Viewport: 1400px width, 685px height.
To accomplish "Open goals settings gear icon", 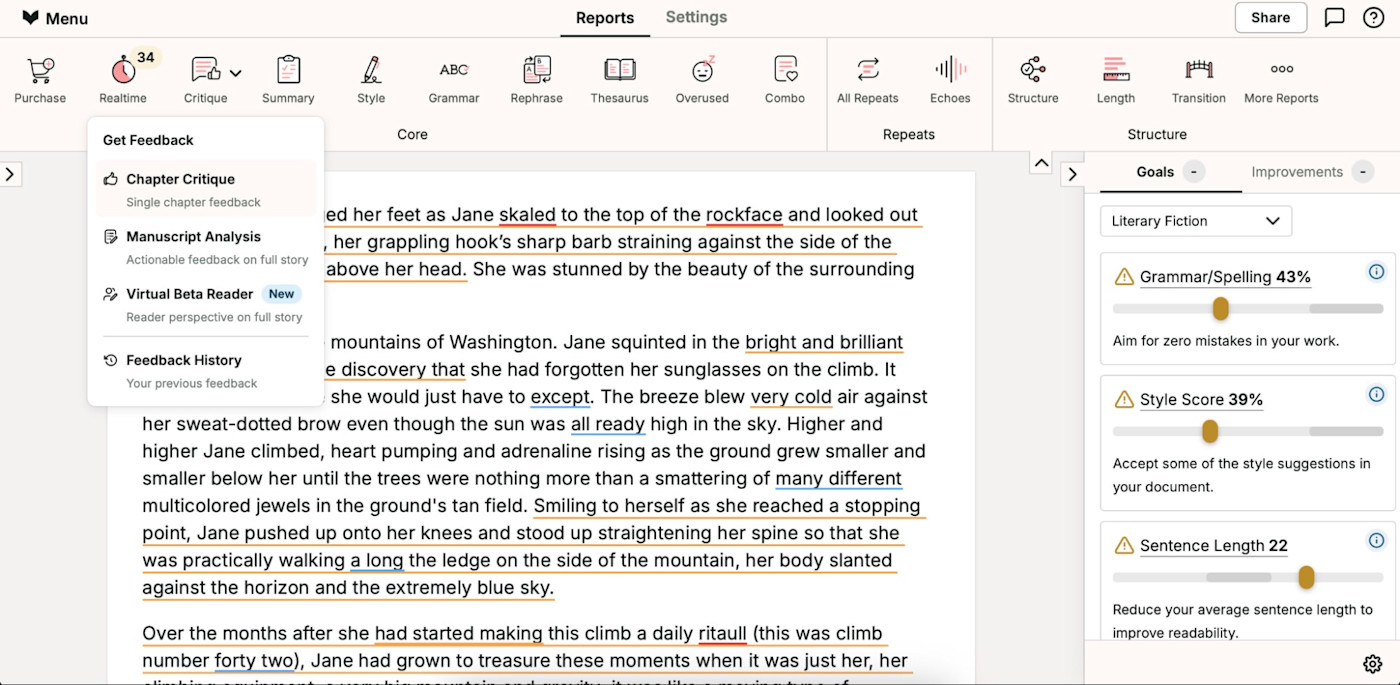I will pyautogui.click(x=1372, y=664).
